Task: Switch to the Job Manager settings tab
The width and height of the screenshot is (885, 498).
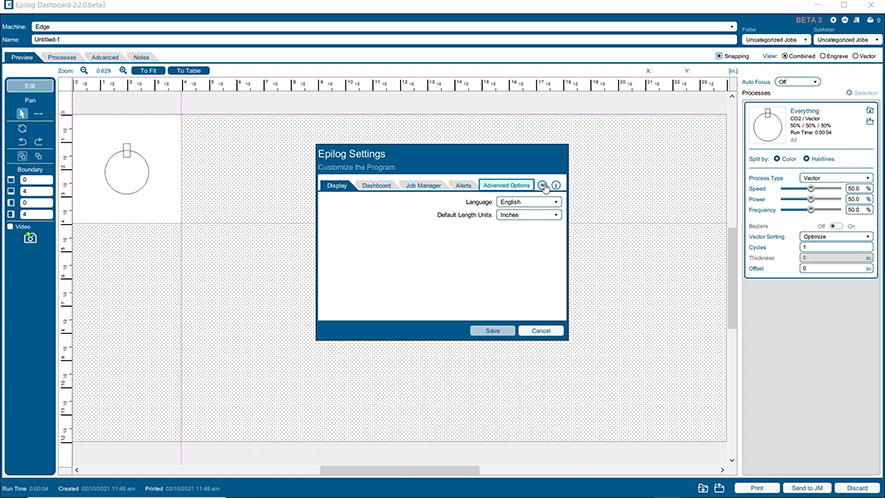Action: click(422, 185)
